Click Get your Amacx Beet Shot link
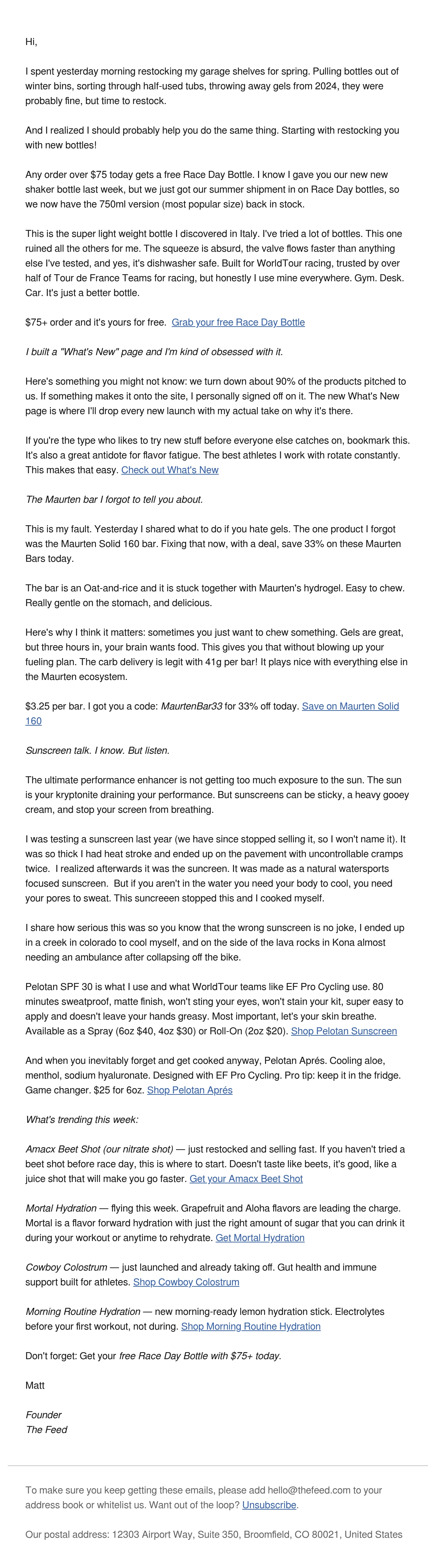Screen dimensions: 428x1568 tap(246, 1178)
